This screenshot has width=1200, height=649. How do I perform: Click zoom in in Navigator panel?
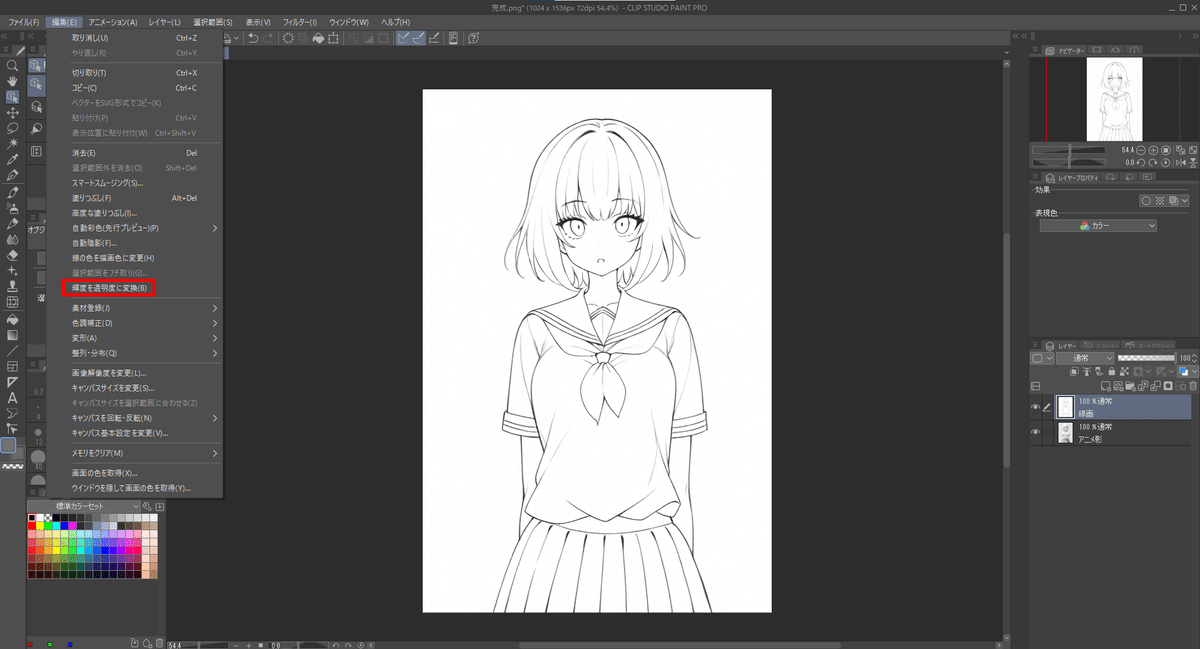1153,150
